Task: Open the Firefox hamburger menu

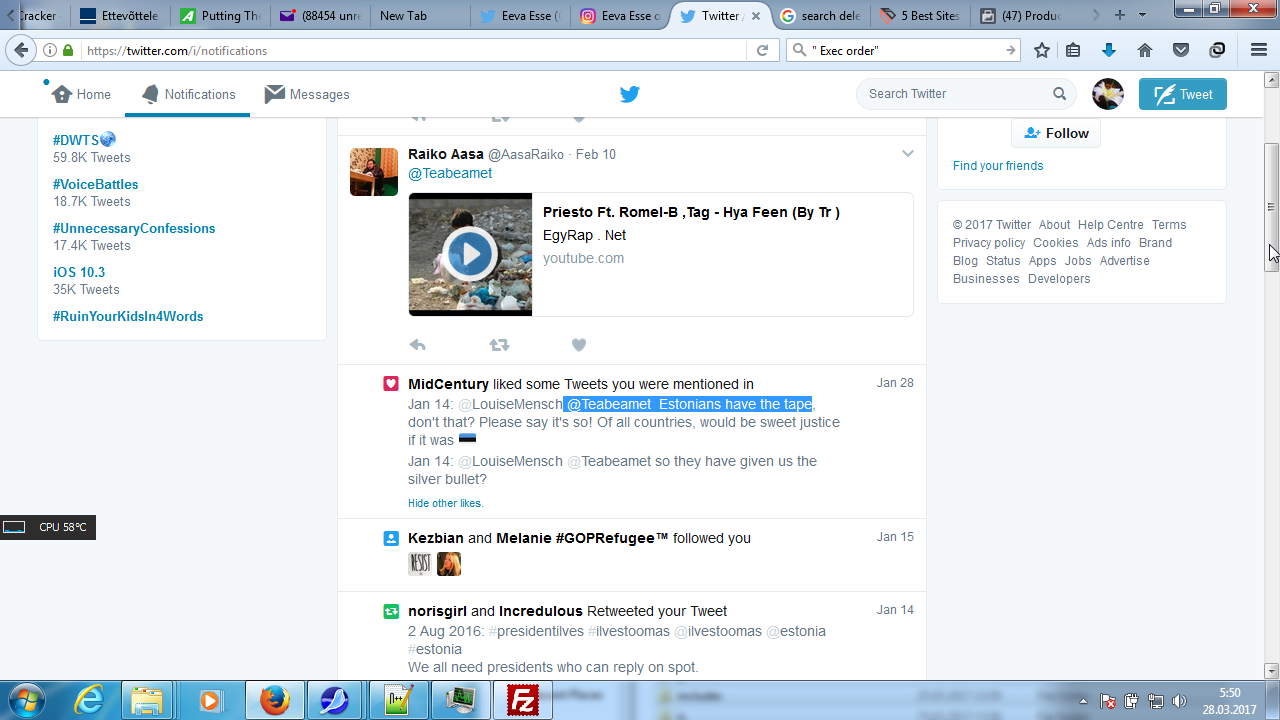Action: point(1260,50)
